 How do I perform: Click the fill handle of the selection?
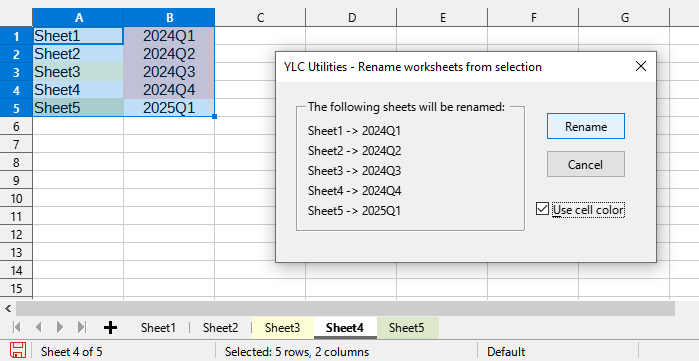(214, 116)
